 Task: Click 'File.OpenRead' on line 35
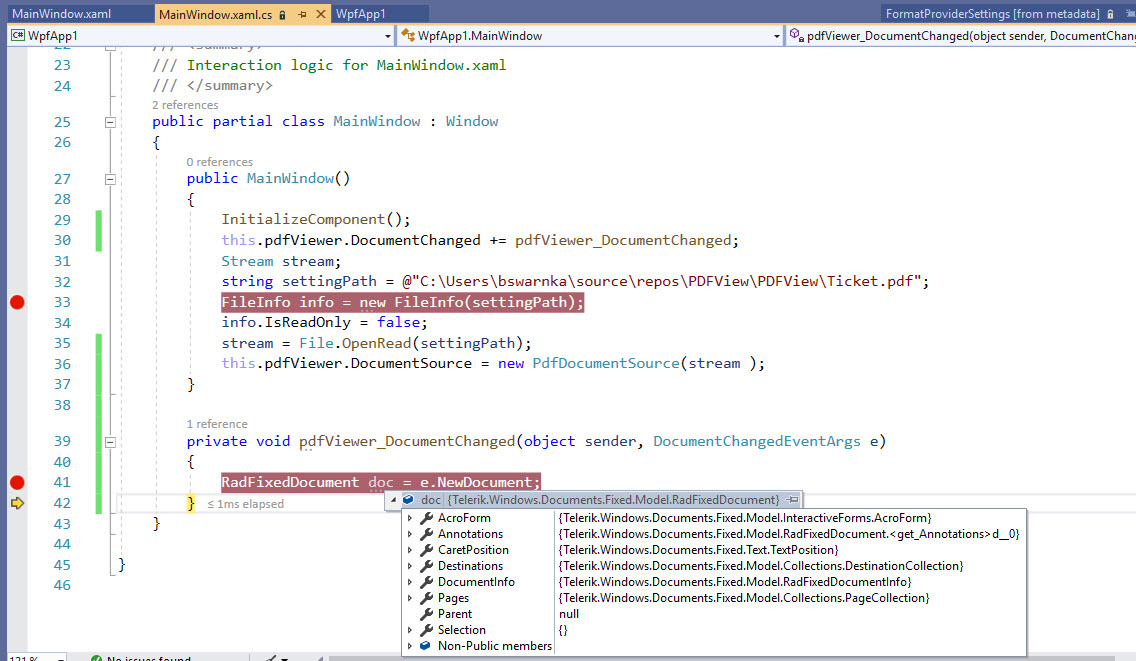click(x=355, y=344)
